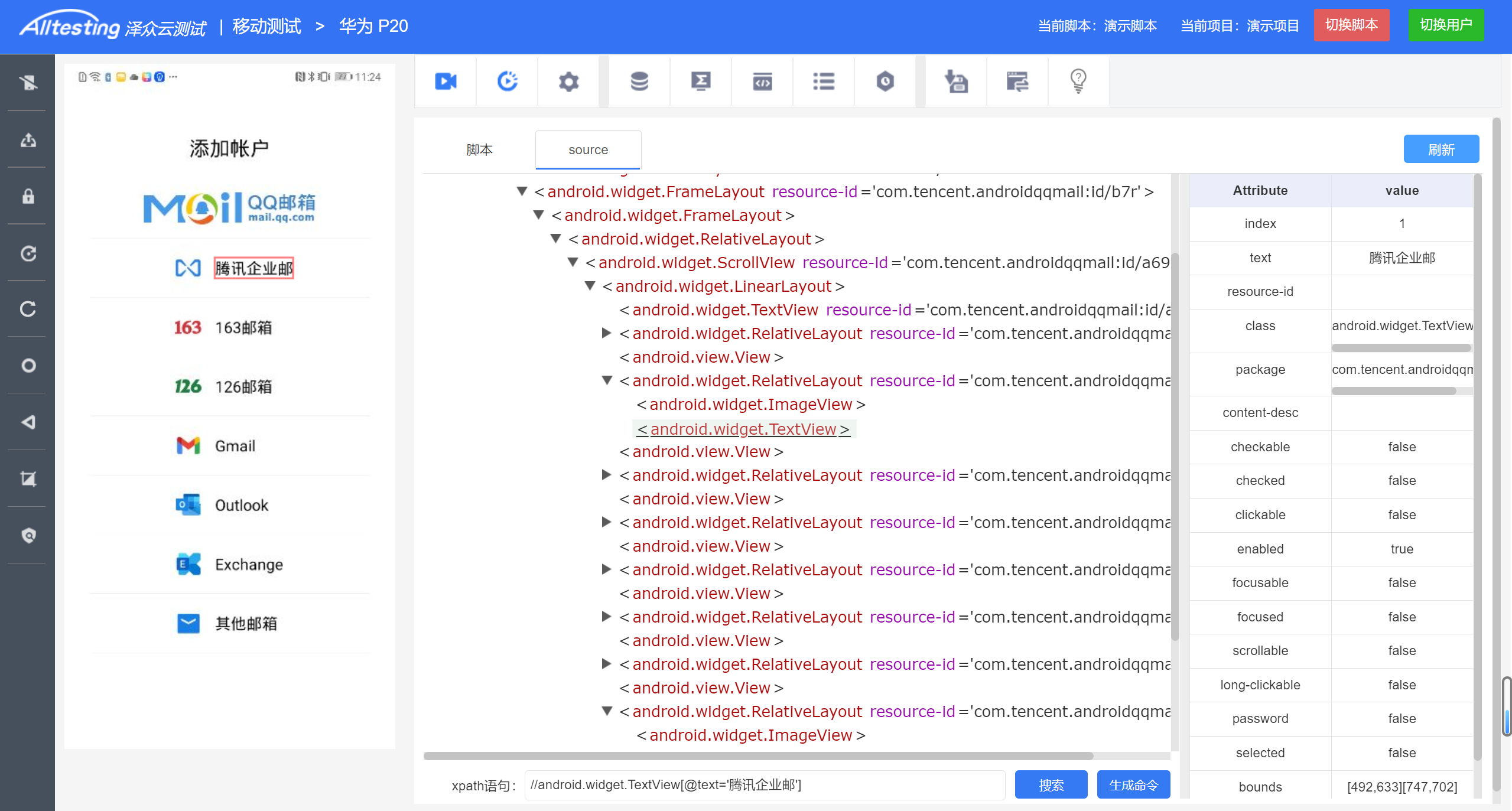The image size is (1512, 811).
Task: Click the 搜索 search button
Action: coord(1051,784)
